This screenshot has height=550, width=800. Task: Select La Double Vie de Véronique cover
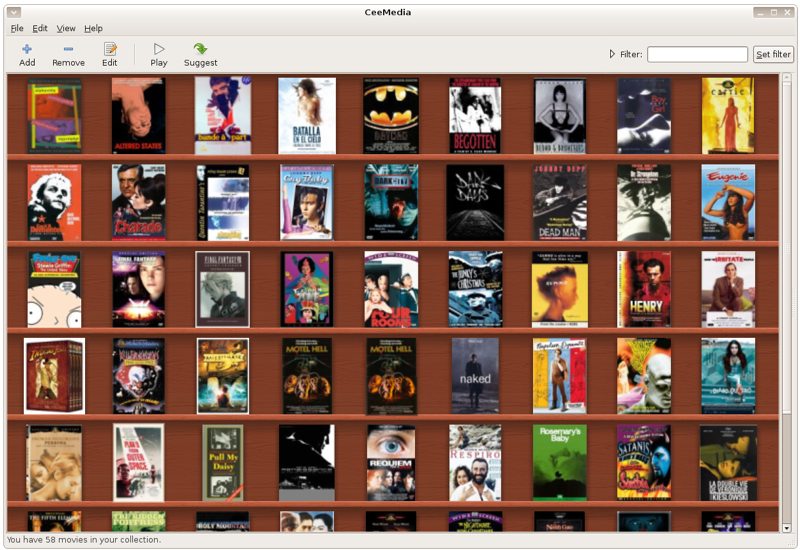728,462
